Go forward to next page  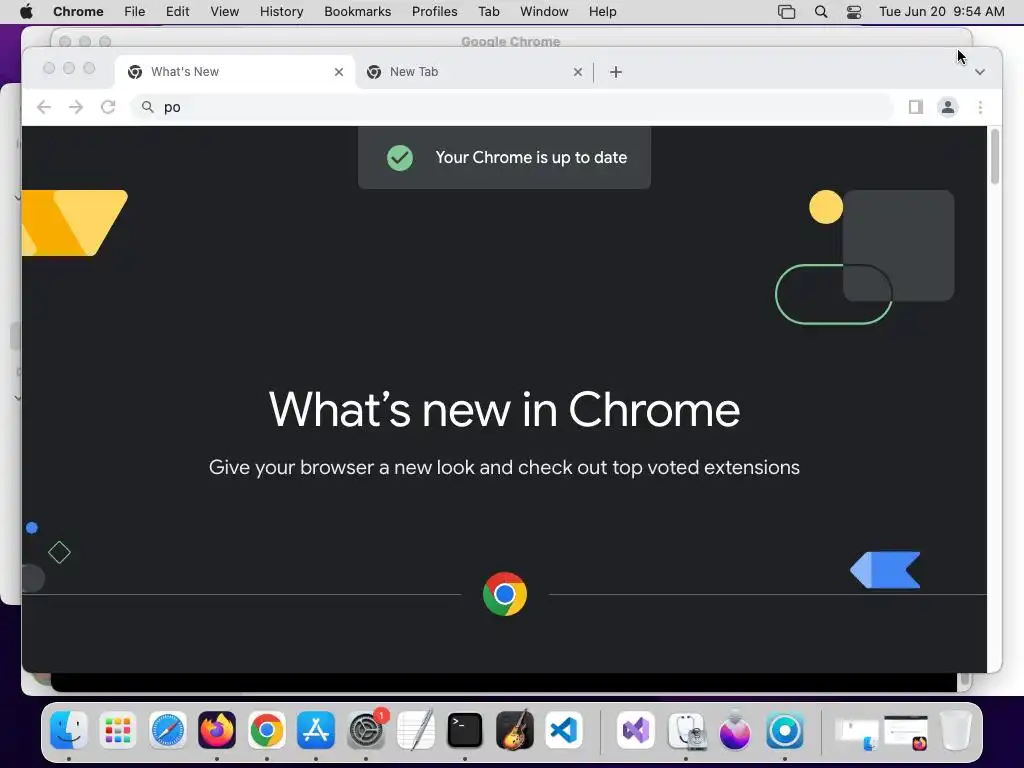[x=76, y=107]
